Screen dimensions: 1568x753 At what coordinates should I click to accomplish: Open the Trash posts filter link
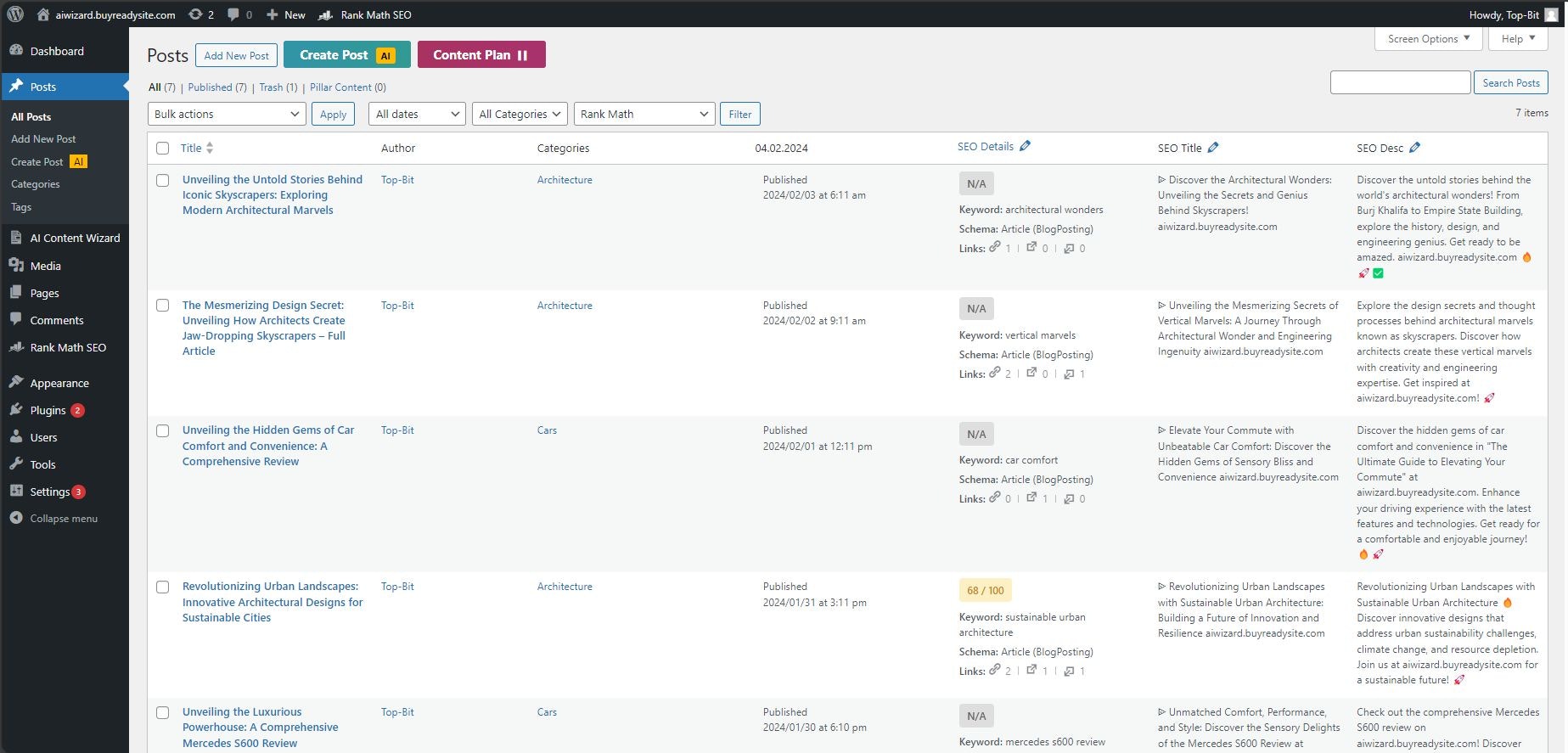click(x=271, y=87)
